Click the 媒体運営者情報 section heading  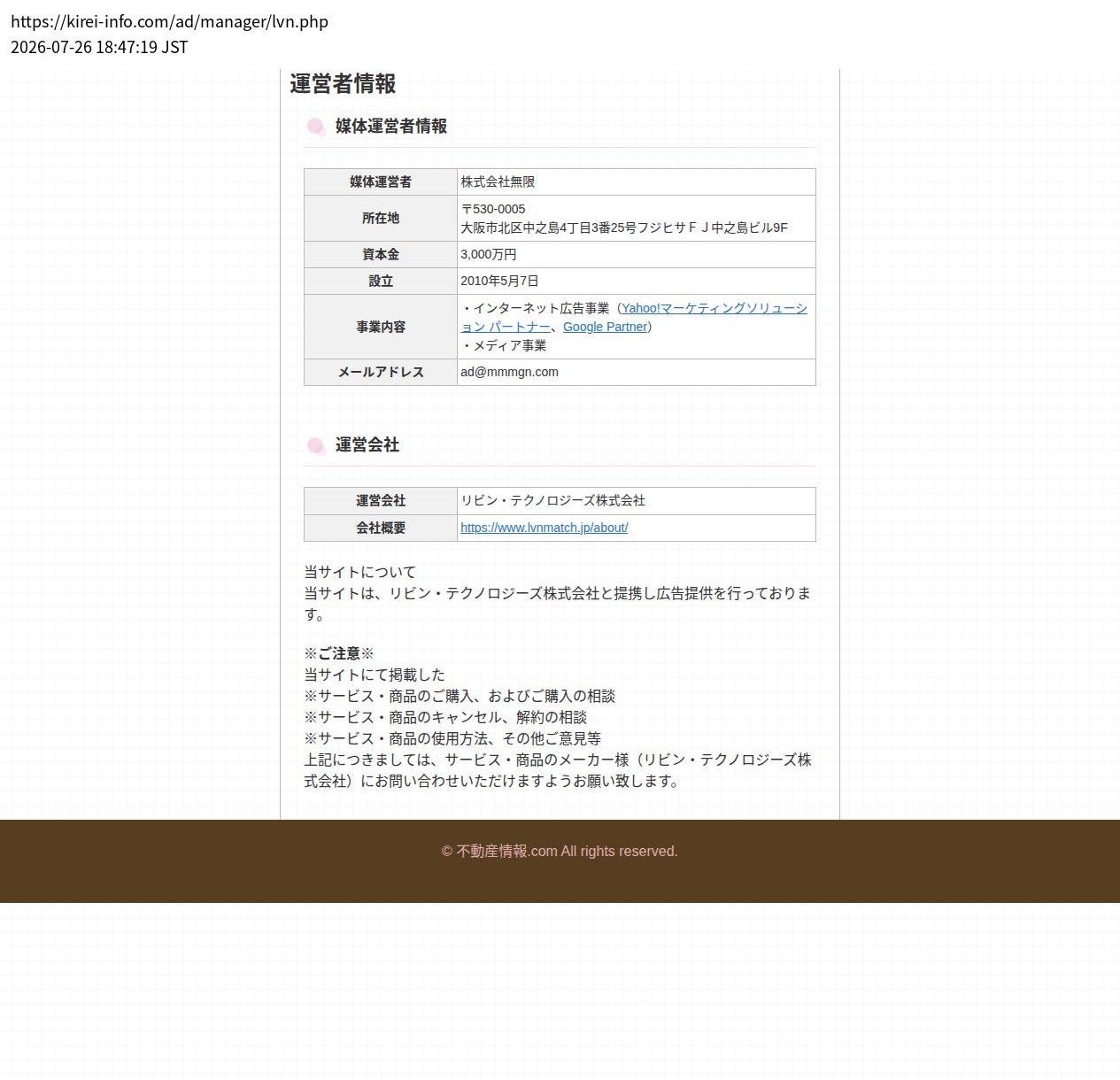(391, 127)
